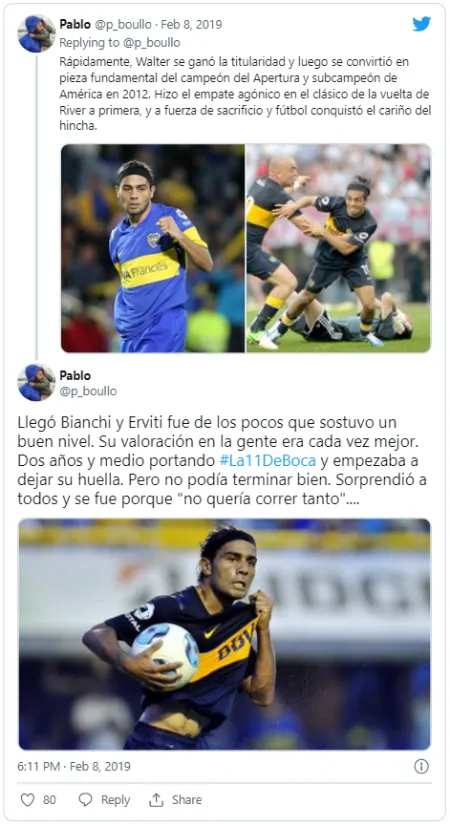Screen dimensions: 450x824
Task: Click the Share text label
Action: coord(187,800)
